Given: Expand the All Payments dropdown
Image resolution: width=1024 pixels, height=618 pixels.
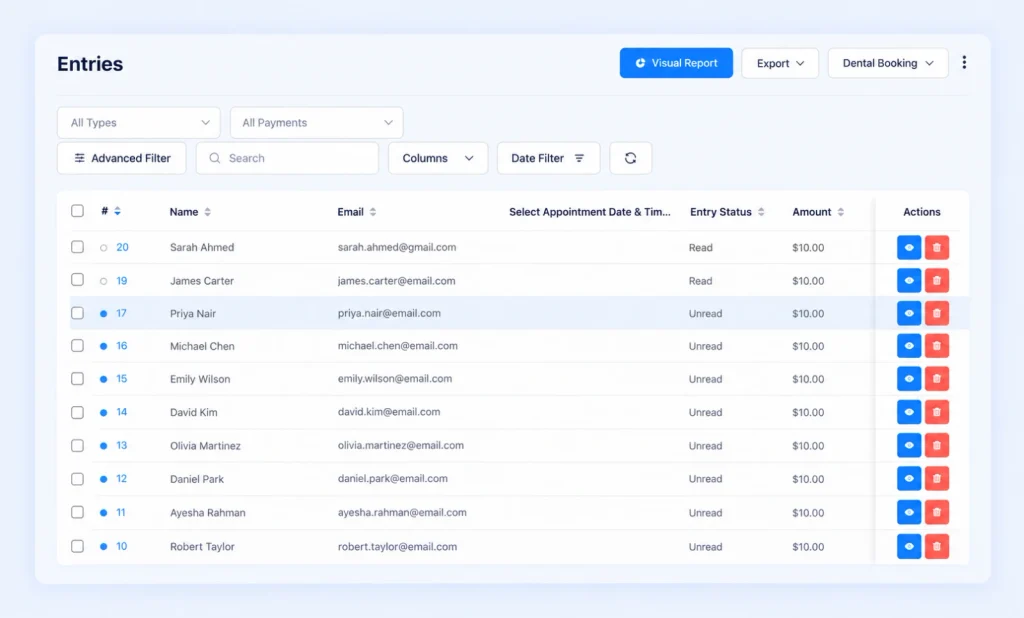Looking at the screenshot, I should tap(317, 123).
